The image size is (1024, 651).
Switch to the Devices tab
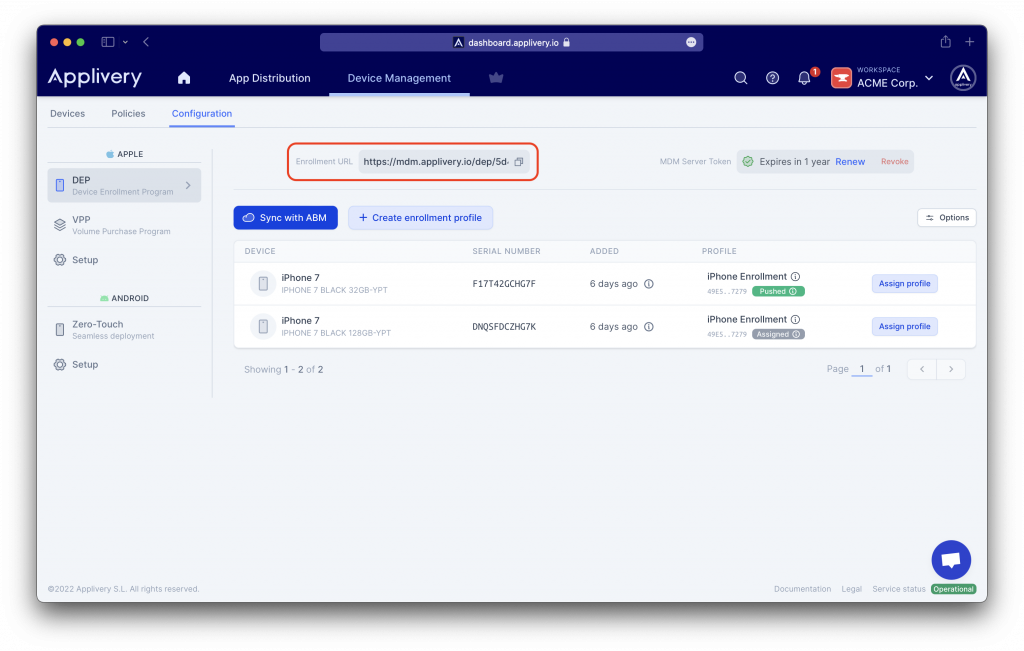(x=67, y=114)
